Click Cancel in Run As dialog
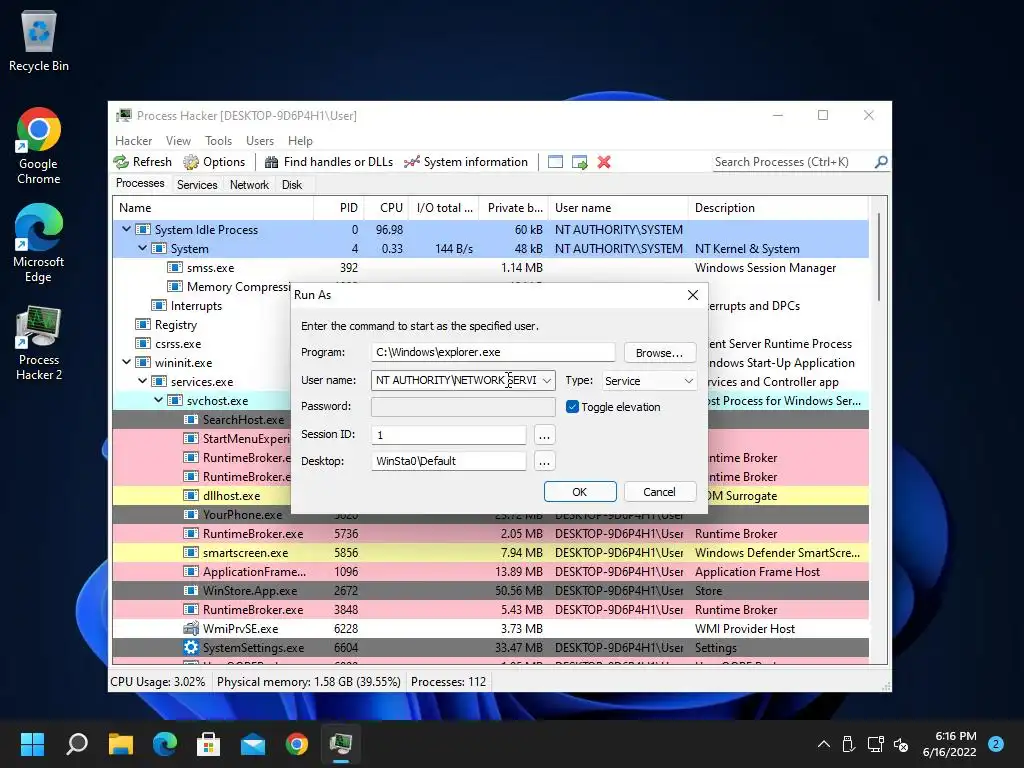The height and width of the screenshot is (768, 1024). 660,492
